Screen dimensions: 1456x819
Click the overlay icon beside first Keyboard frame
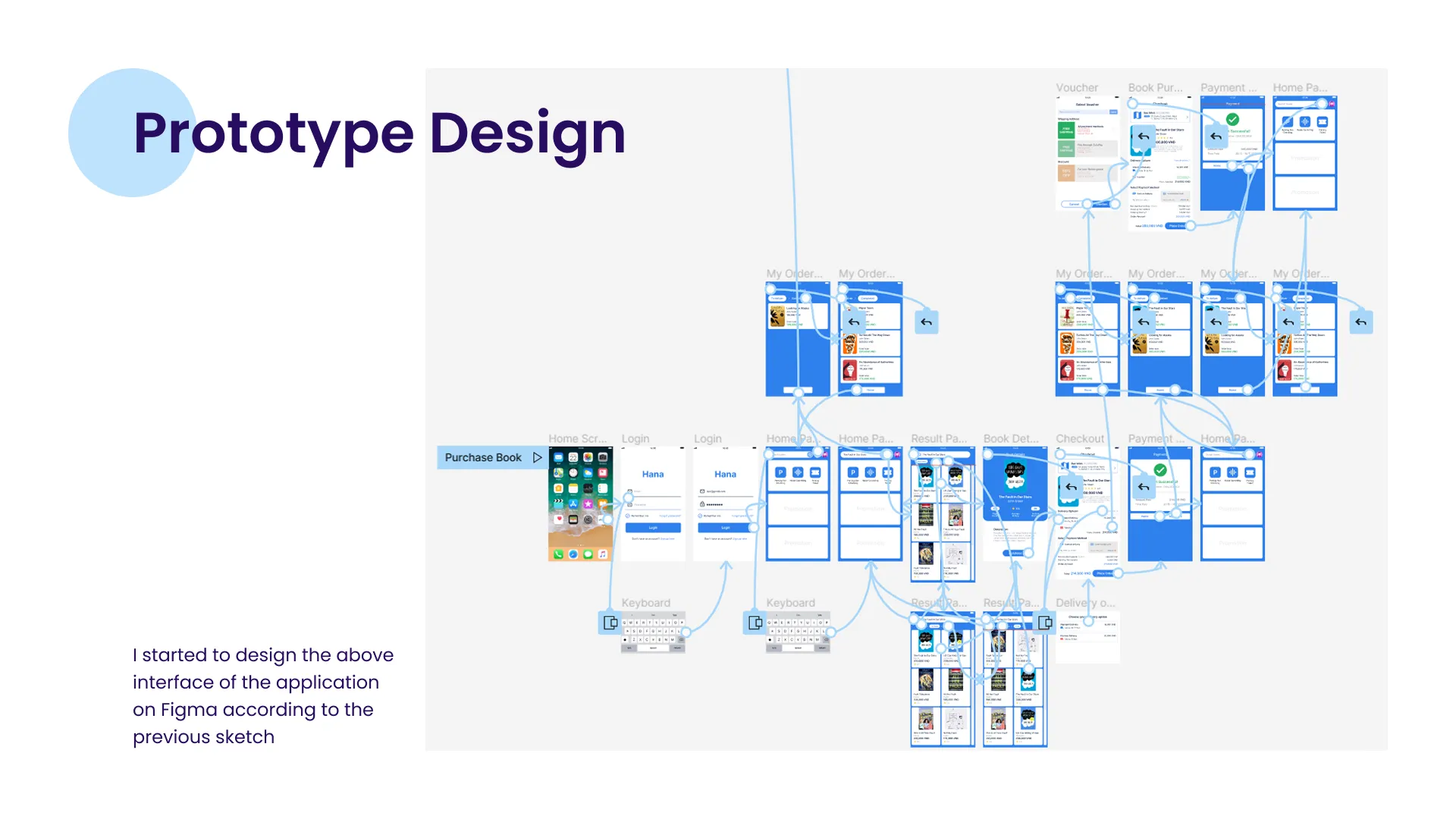[x=610, y=623]
